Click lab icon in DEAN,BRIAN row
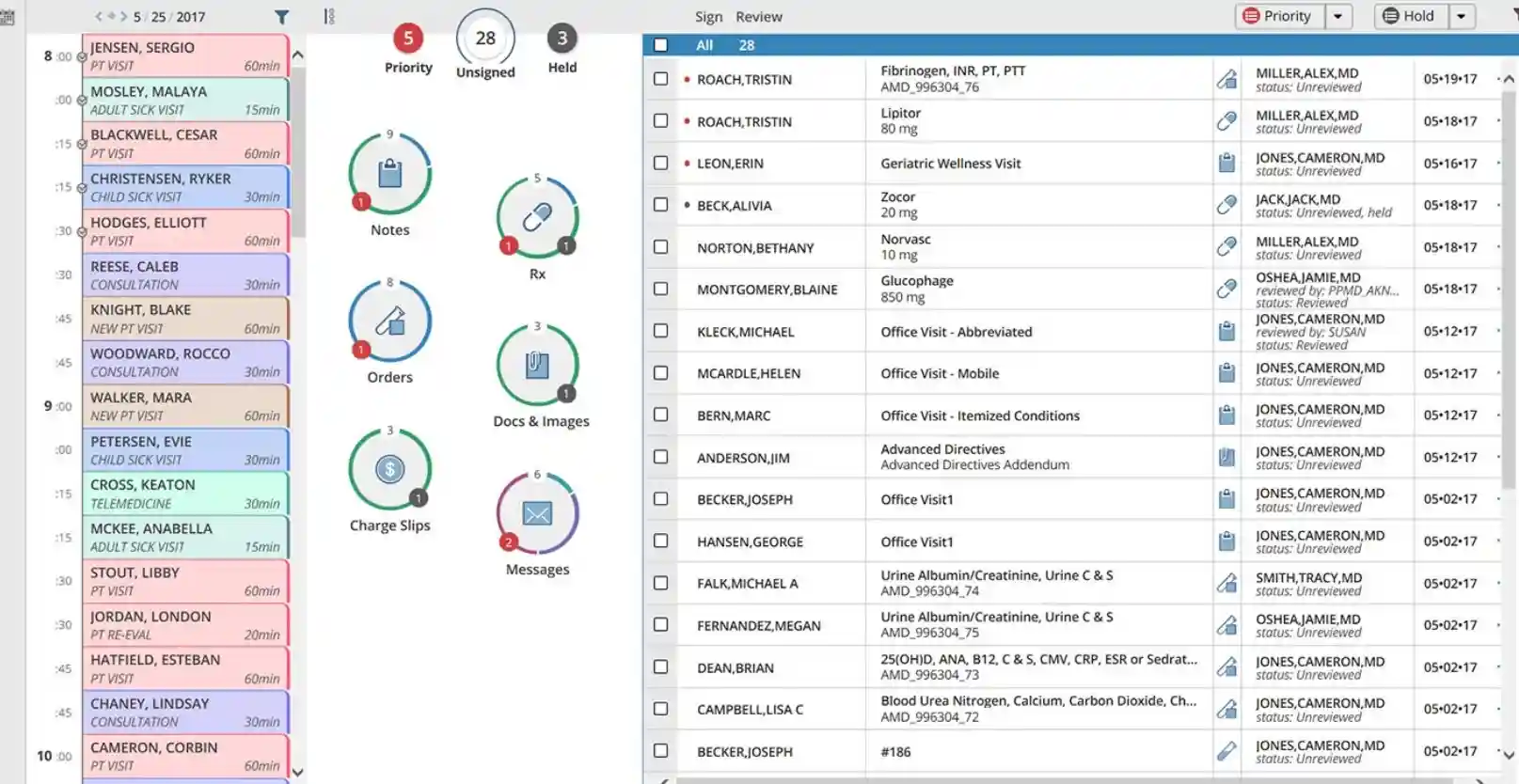This screenshot has width=1519, height=784. point(1226,667)
